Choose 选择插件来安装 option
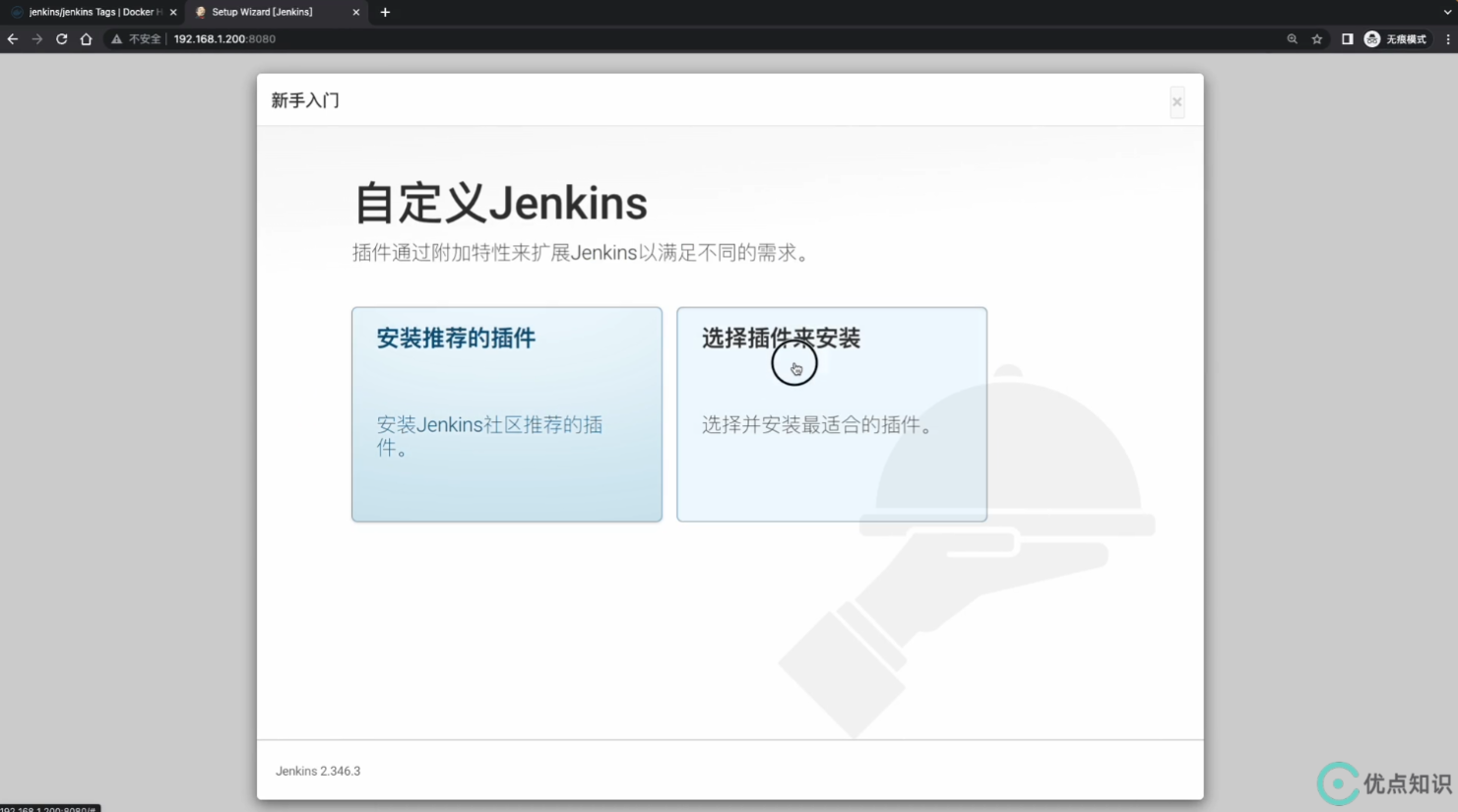The height and width of the screenshot is (812, 1458). click(832, 414)
